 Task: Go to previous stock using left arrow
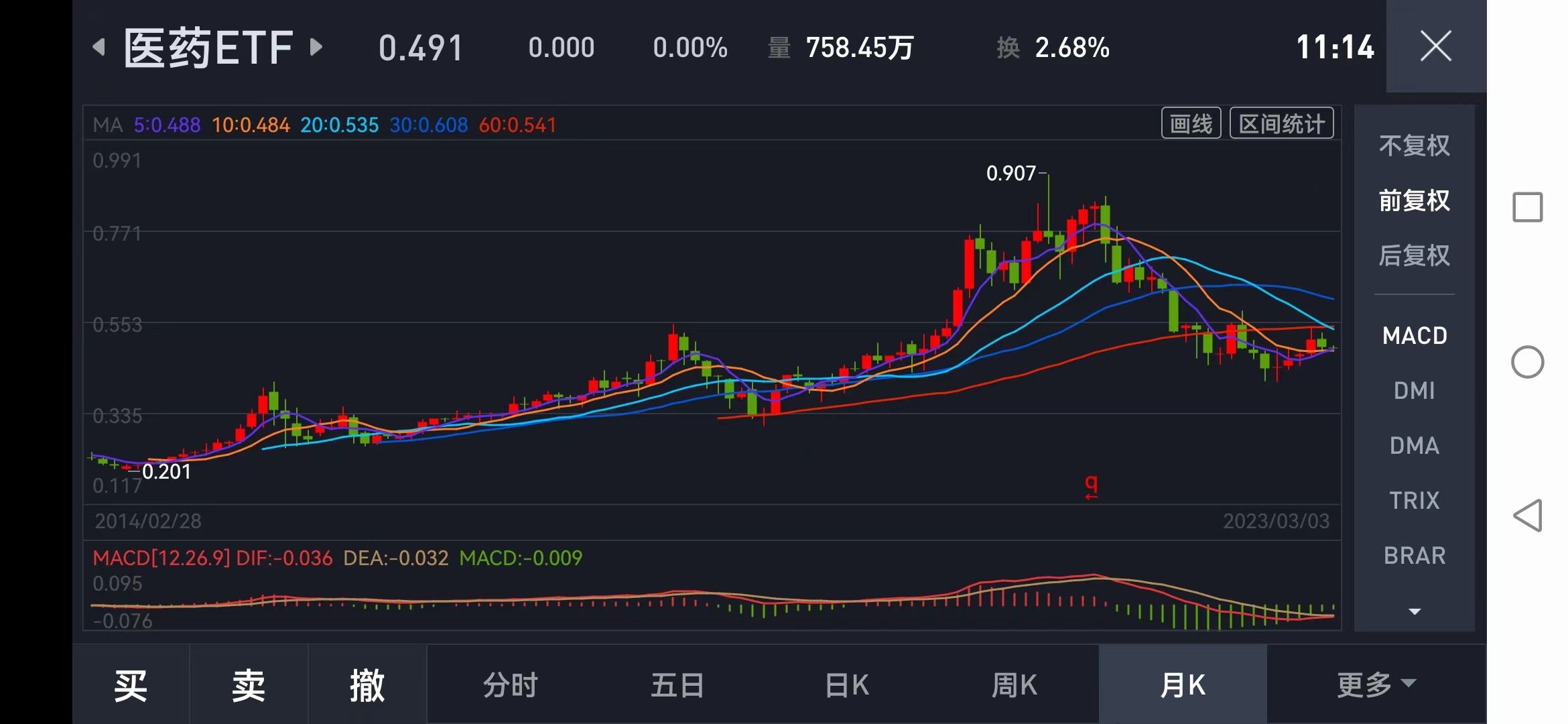coord(99,48)
